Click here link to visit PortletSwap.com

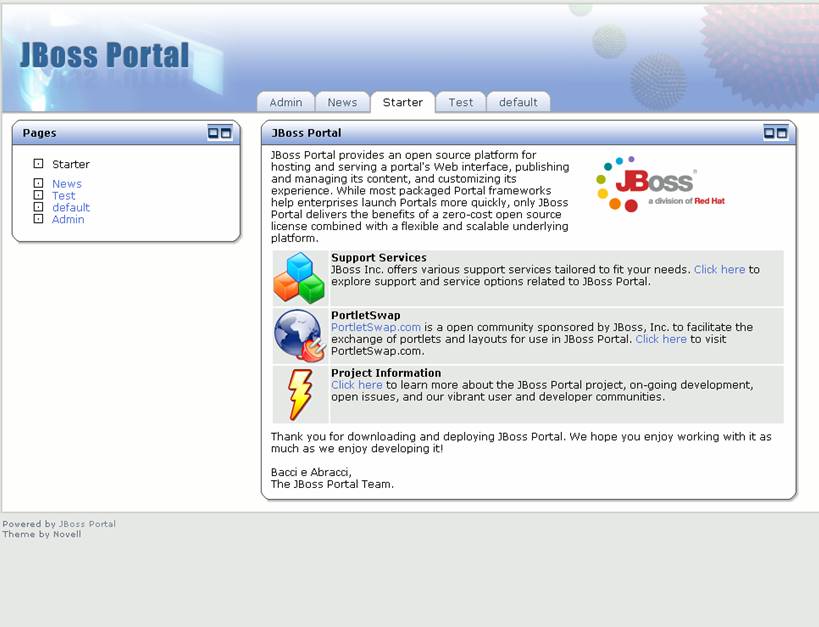pyautogui.click(x=661, y=339)
